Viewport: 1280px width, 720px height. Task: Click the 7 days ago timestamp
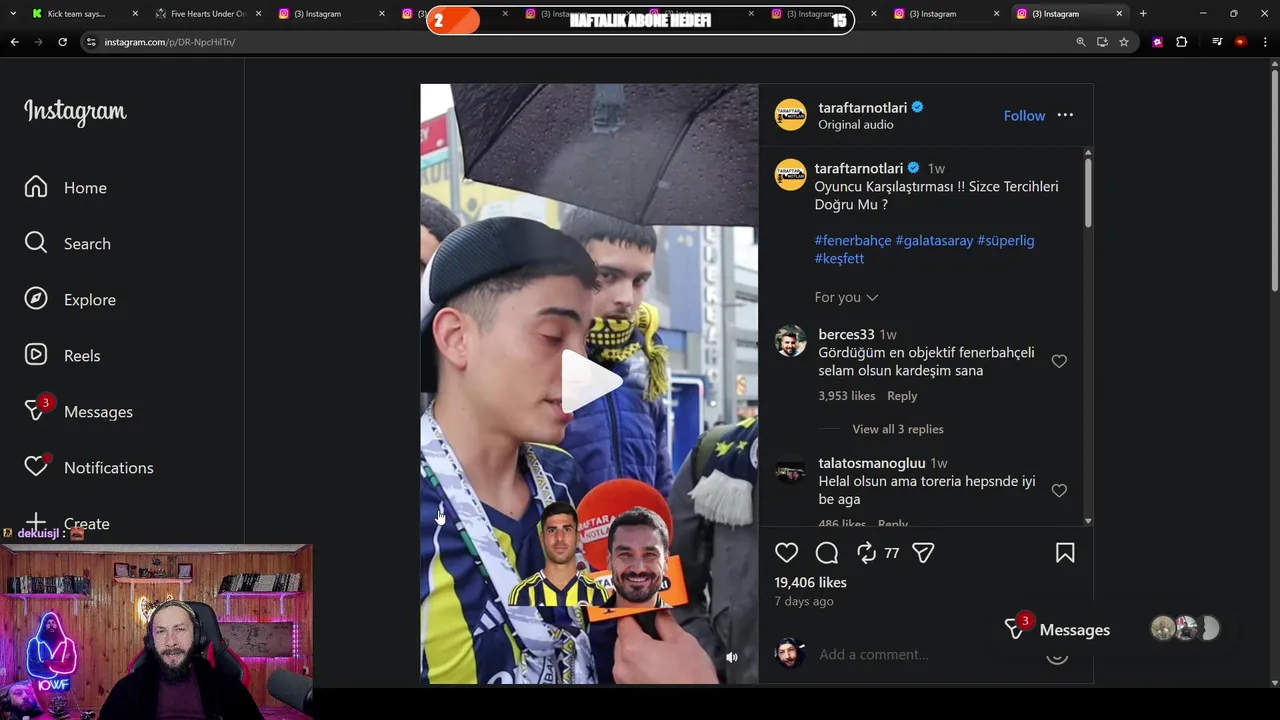coord(804,601)
